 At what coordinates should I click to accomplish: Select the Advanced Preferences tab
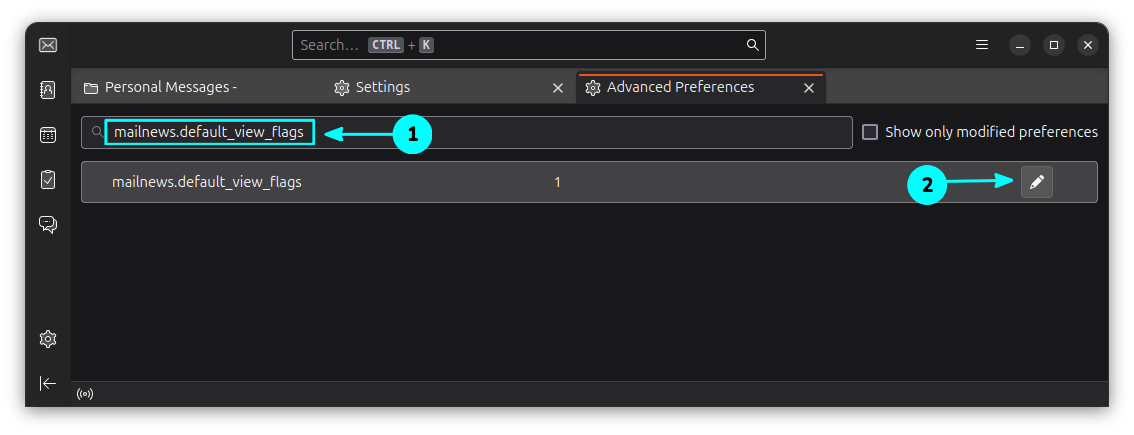pyautogui.click(x=680, y=88)
